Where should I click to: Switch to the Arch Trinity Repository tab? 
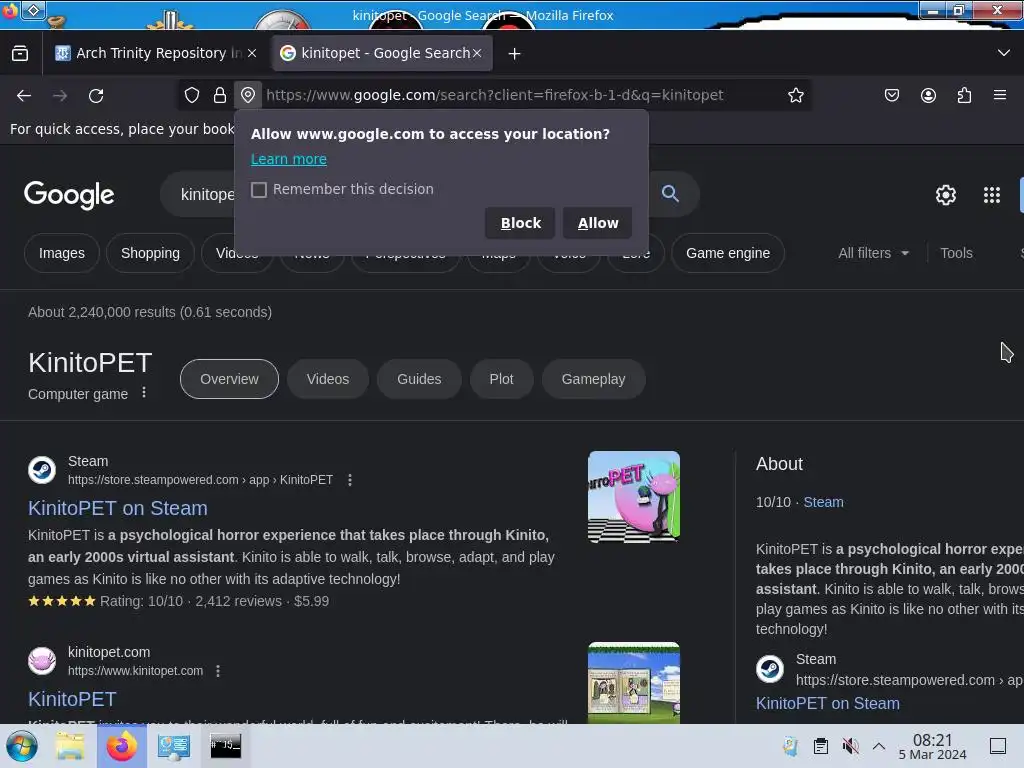coord(149,53)
